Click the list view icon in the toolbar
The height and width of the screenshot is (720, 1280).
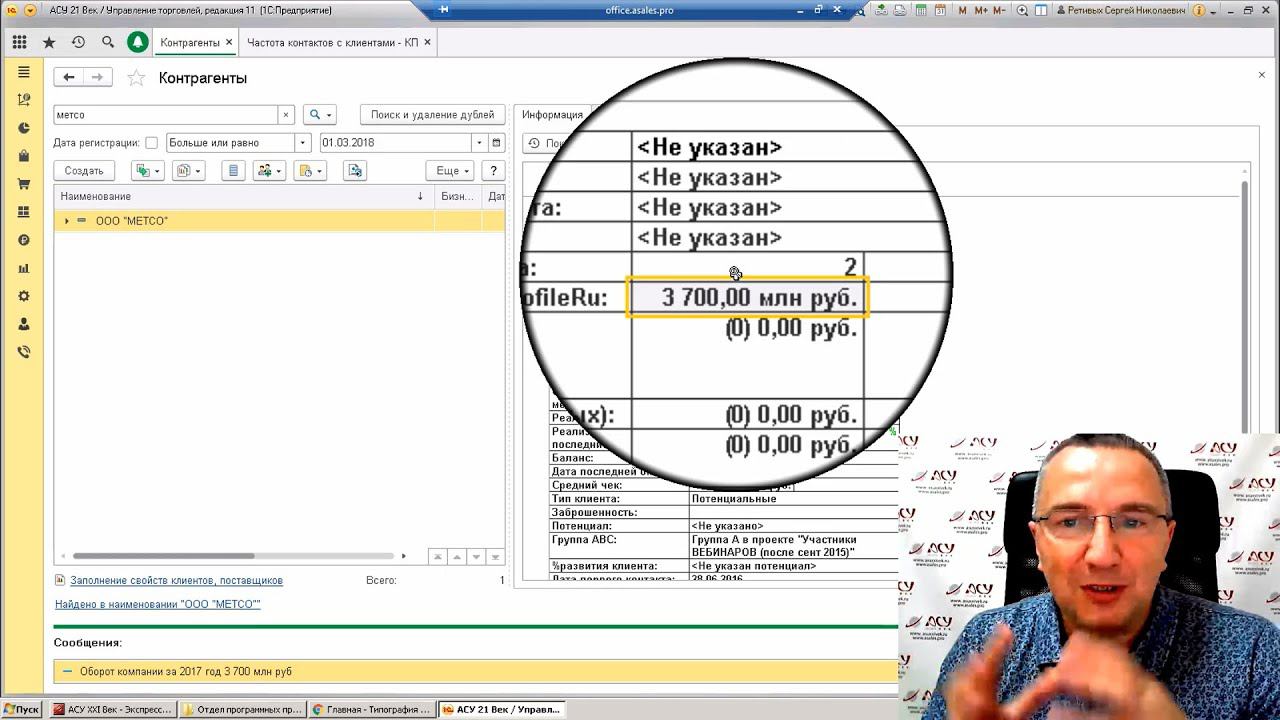coord(234,171)
